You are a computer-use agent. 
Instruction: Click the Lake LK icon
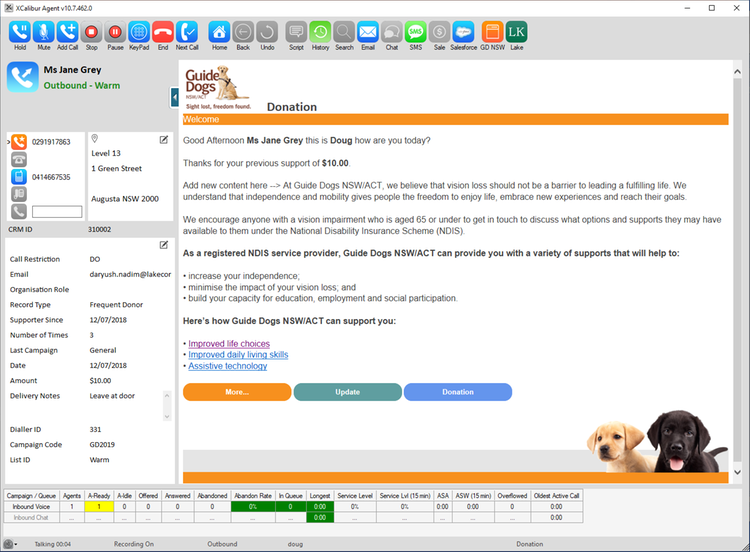pos(517,33)
